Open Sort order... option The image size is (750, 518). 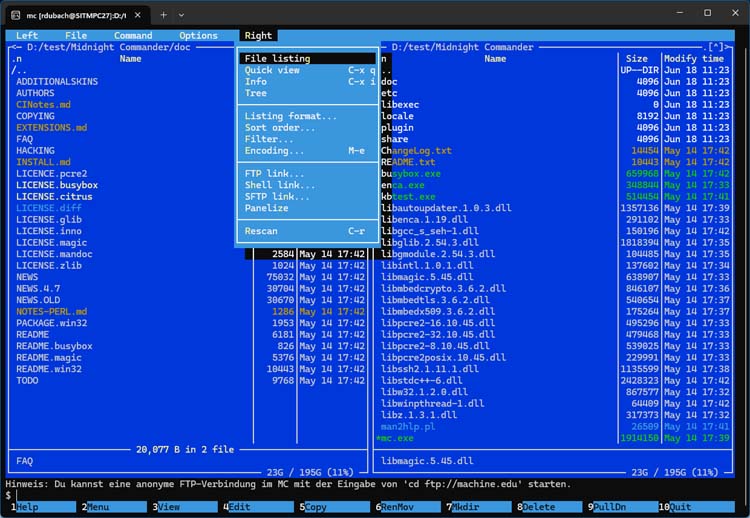click(308, 127)
